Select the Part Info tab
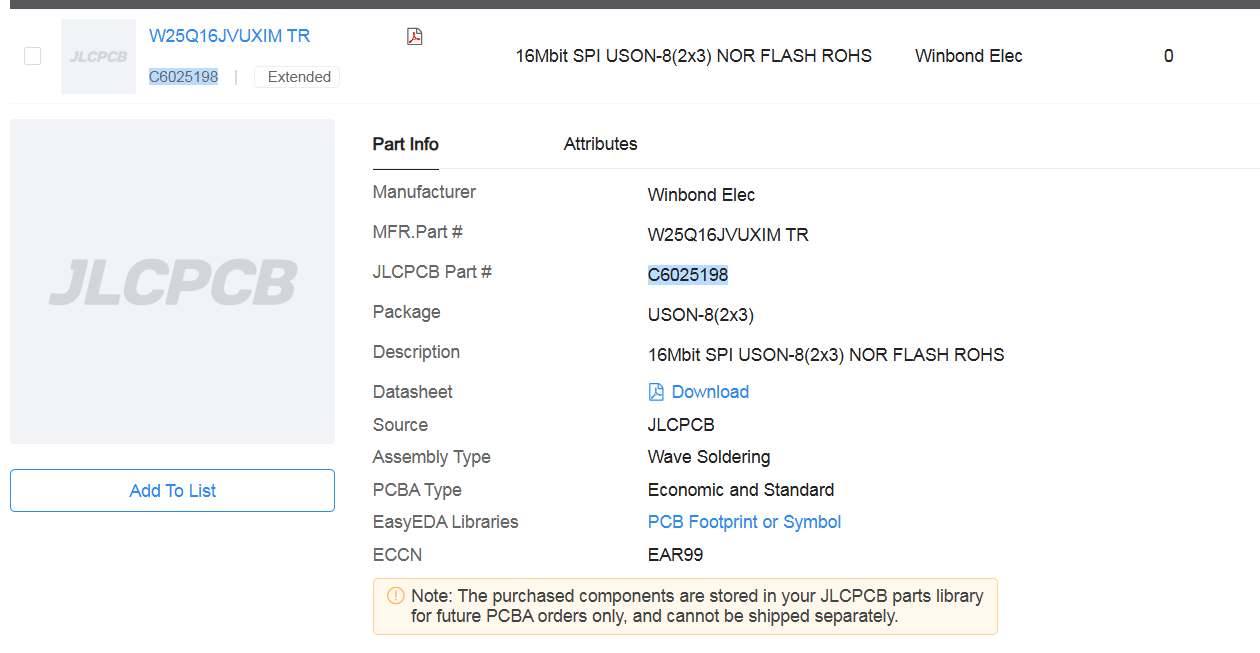 click(x=405, y=144)
